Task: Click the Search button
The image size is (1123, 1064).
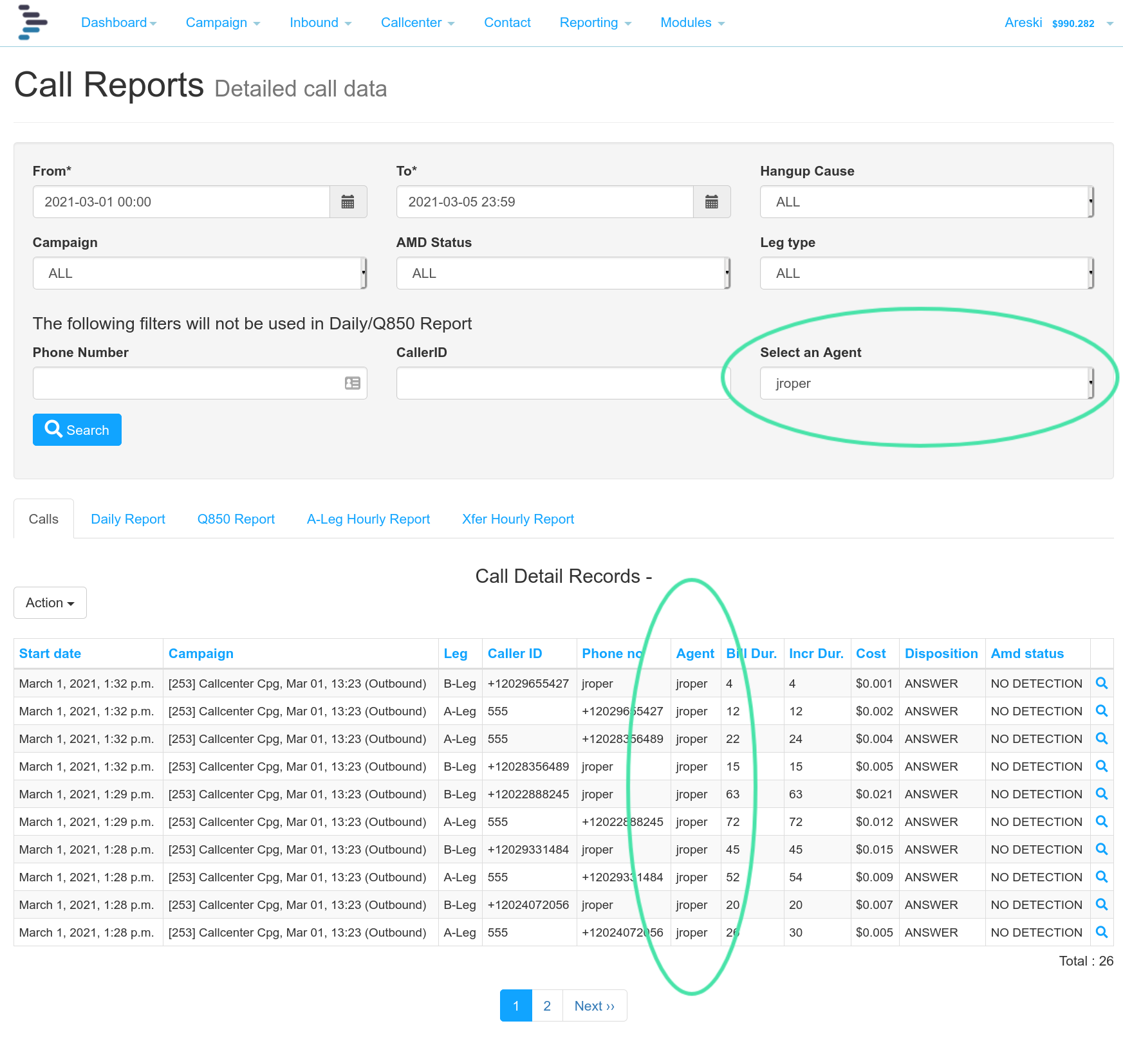Action: tap(77, 429)
